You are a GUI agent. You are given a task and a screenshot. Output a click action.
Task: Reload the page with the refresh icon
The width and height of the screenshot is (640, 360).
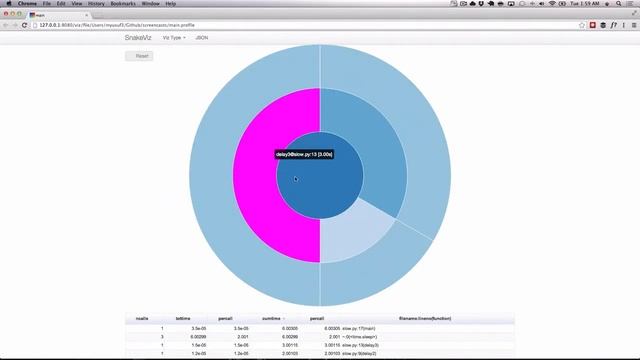[24, 25]
